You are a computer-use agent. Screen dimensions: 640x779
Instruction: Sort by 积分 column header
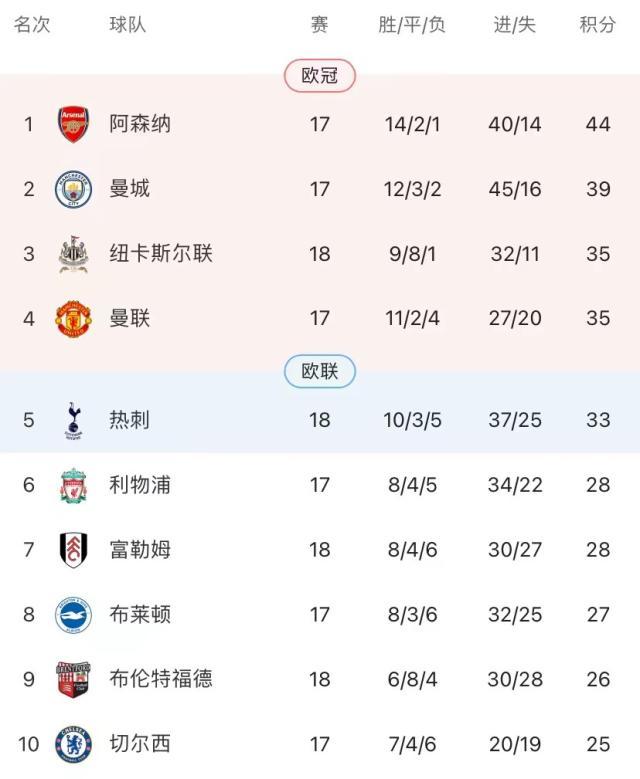click(597, 25)
